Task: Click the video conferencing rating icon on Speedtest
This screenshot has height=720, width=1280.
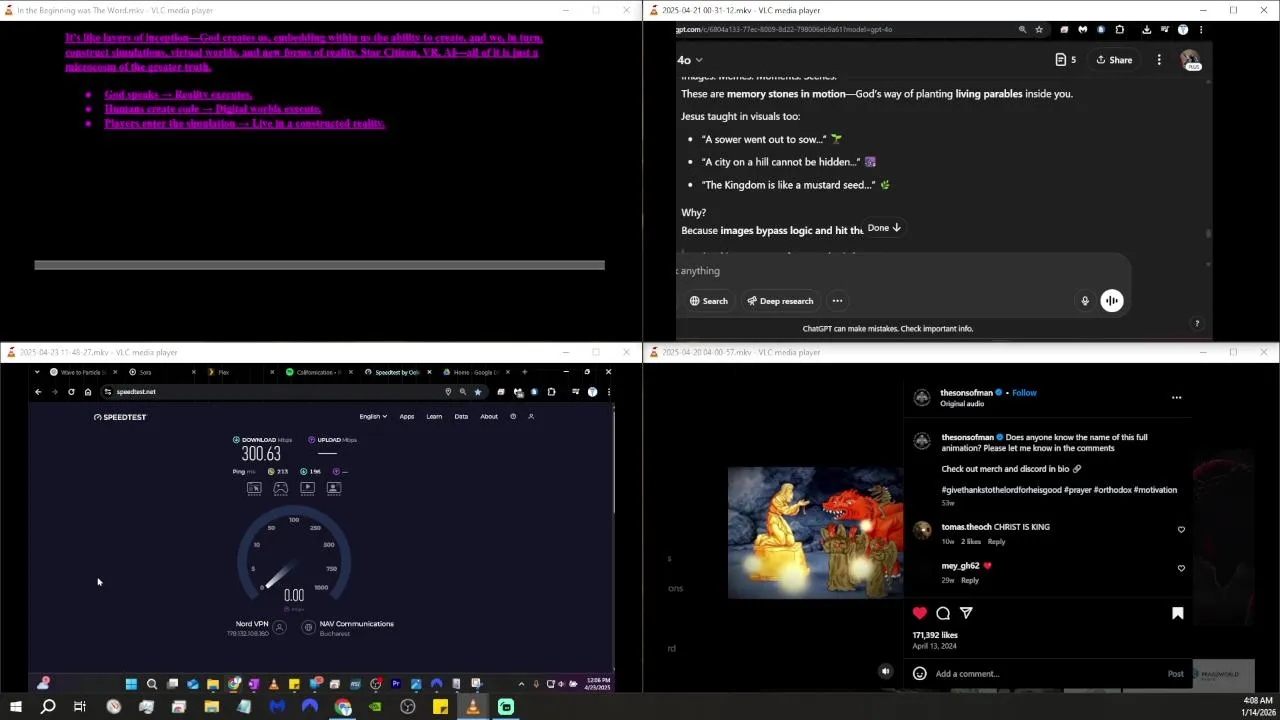Action: pyautogui.click(x=334, y=488)
